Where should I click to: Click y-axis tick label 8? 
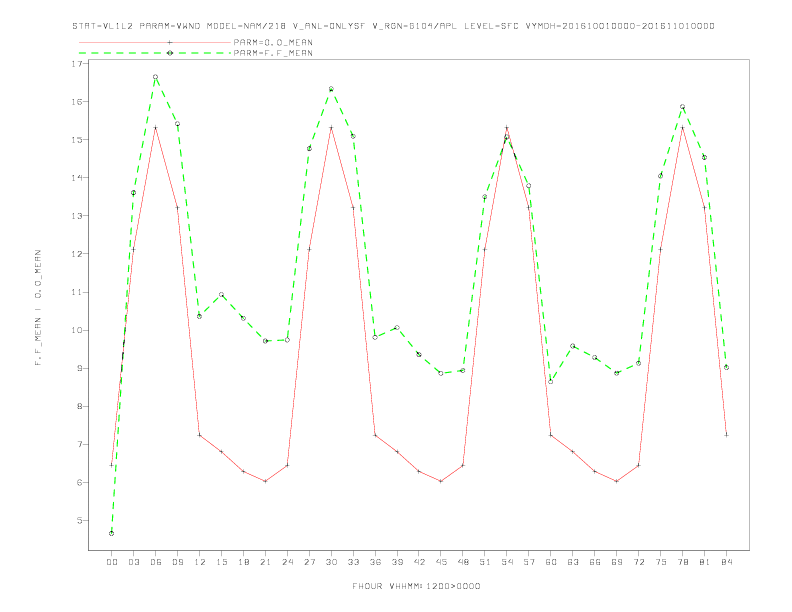(80, 406)
